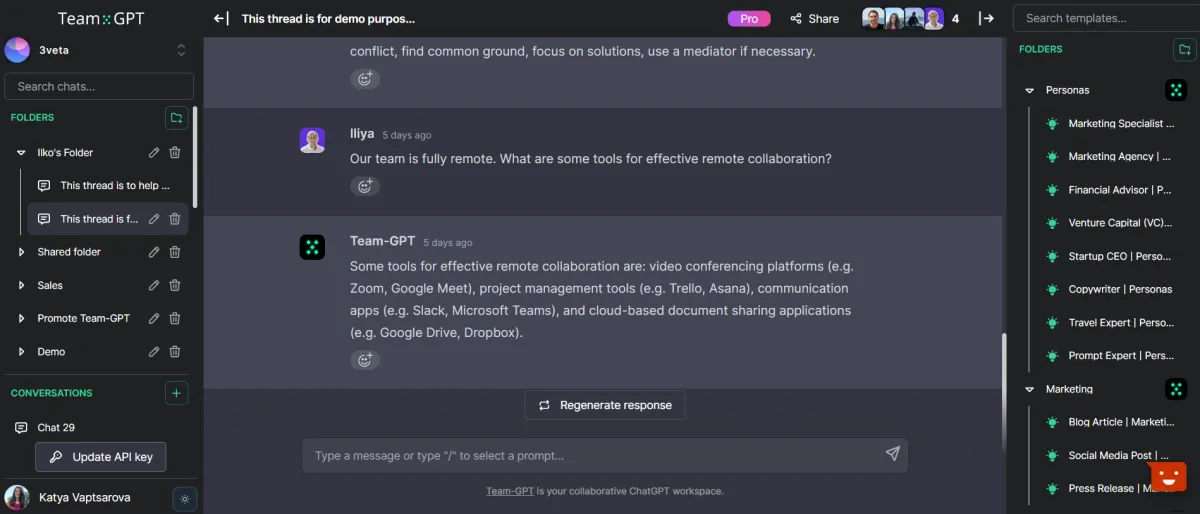Click Regenerate response

click(x=605, y=405)
